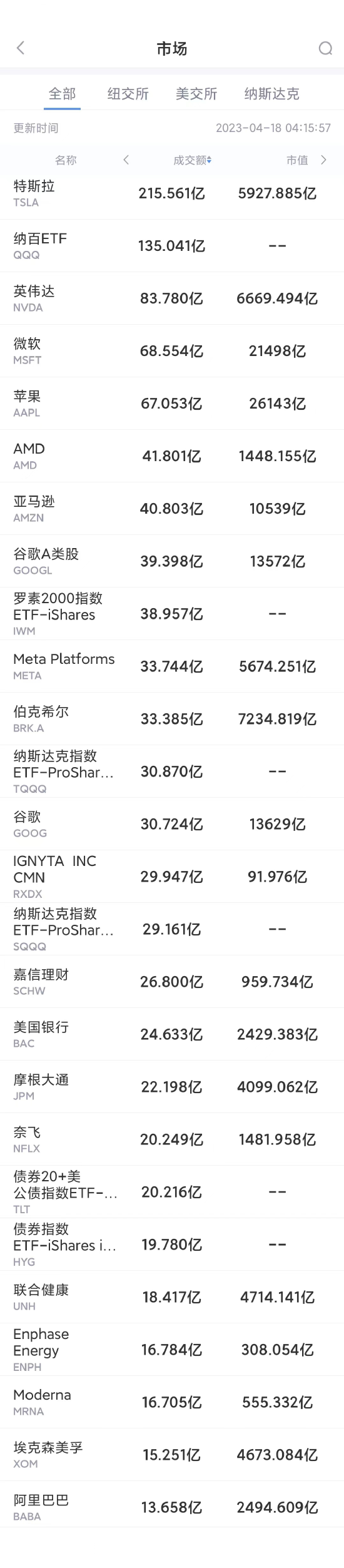Select the 奈飞 NFLX row
Image resolution: width=344 pixels, height=1568 pixels.
coord(172,1139)
